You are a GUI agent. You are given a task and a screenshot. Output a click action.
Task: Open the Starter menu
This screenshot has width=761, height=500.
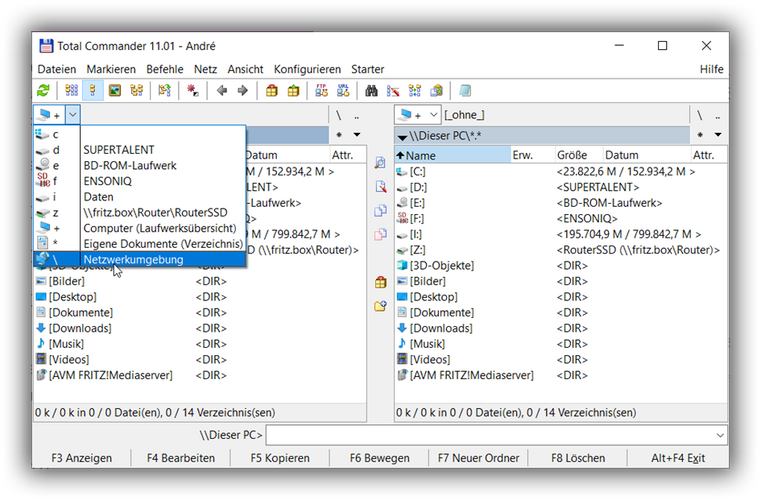(x=367, y=69)
